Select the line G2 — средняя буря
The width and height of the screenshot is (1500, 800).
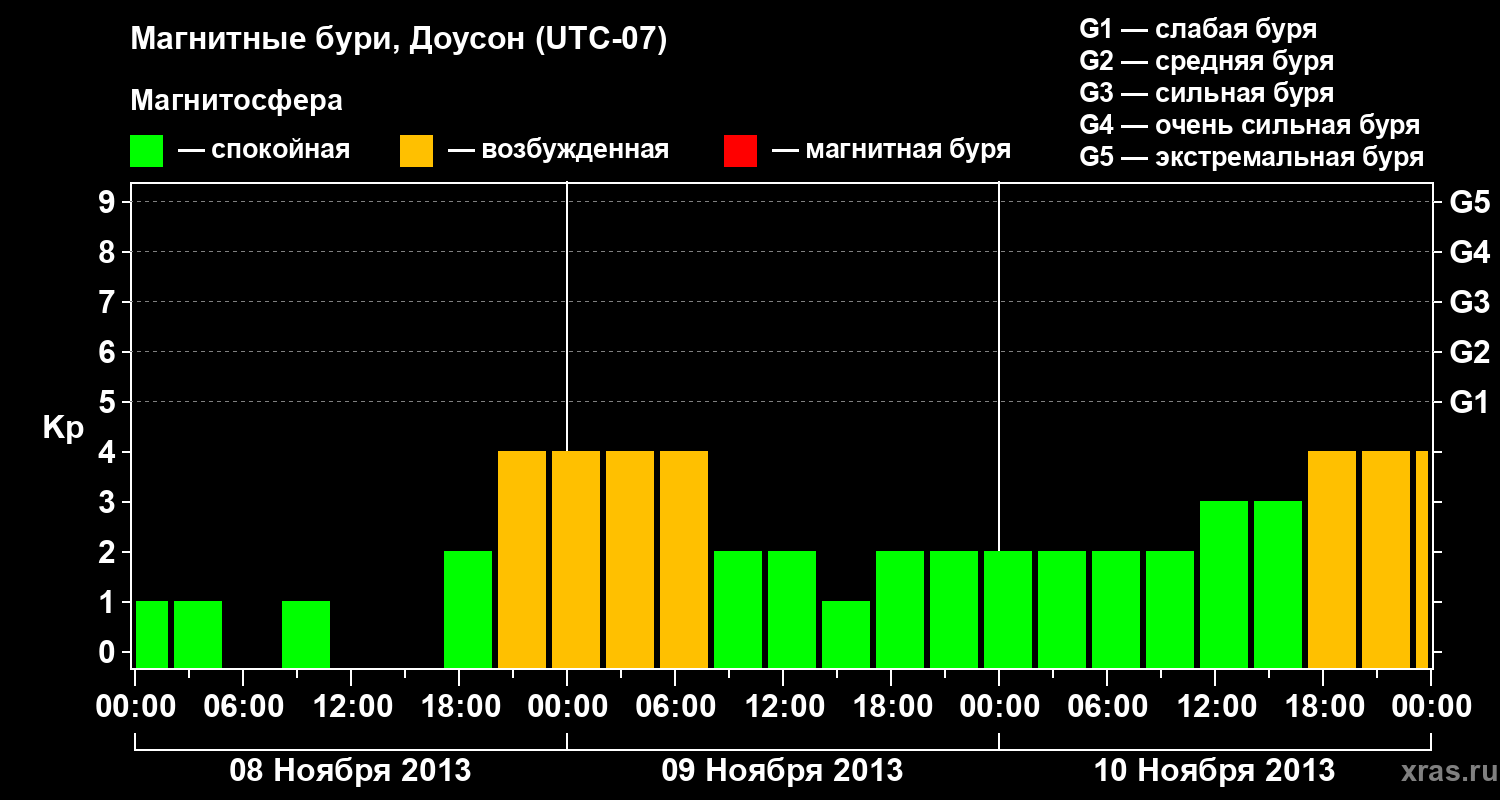pos(1207,61)
